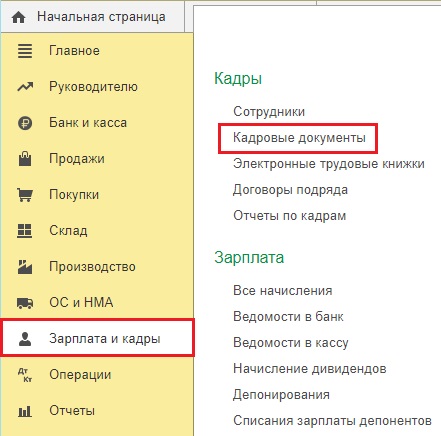Click the Дт/Кт icon for Операции

click(x=25, y=375)
